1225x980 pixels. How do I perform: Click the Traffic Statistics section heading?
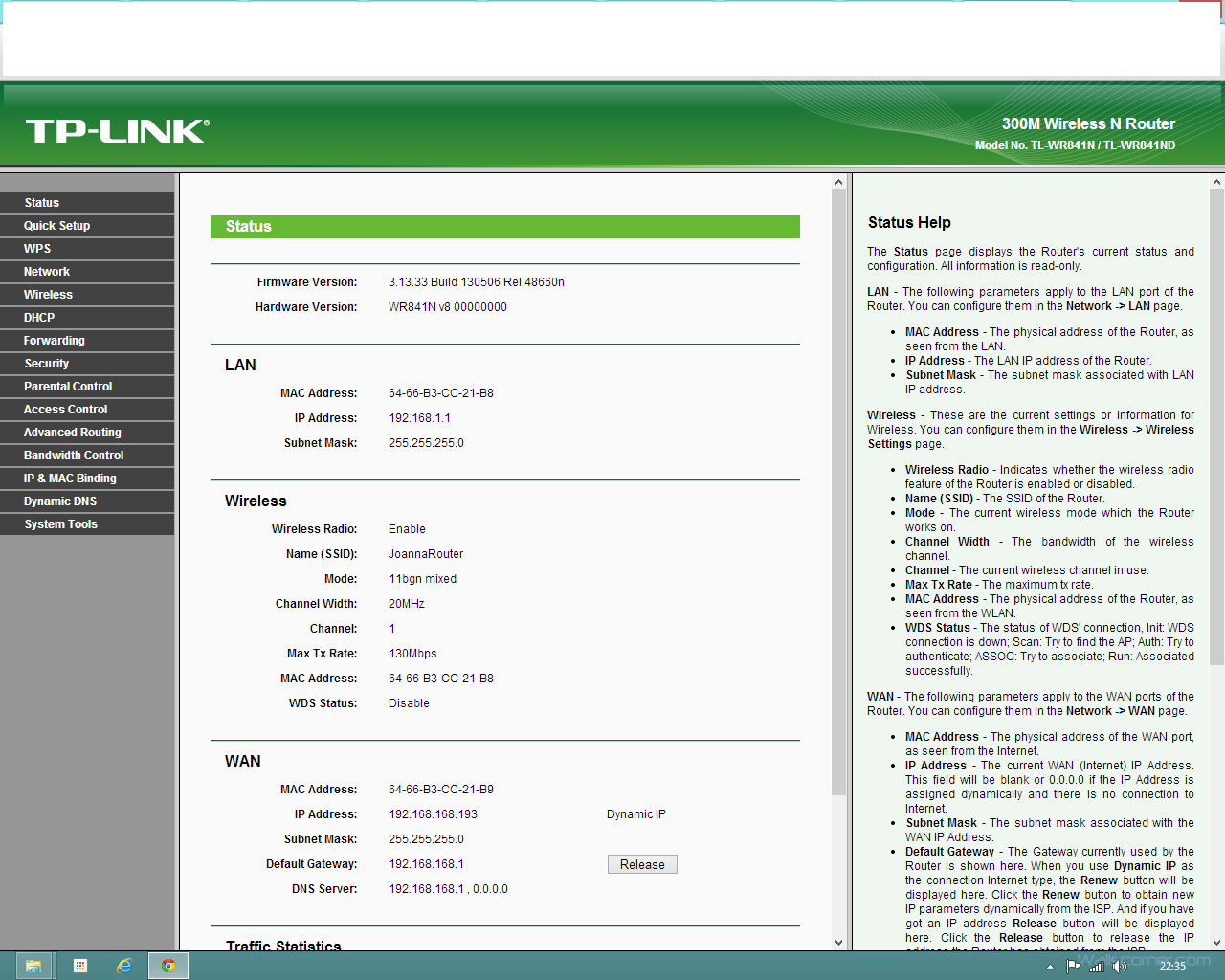(283, 946)
